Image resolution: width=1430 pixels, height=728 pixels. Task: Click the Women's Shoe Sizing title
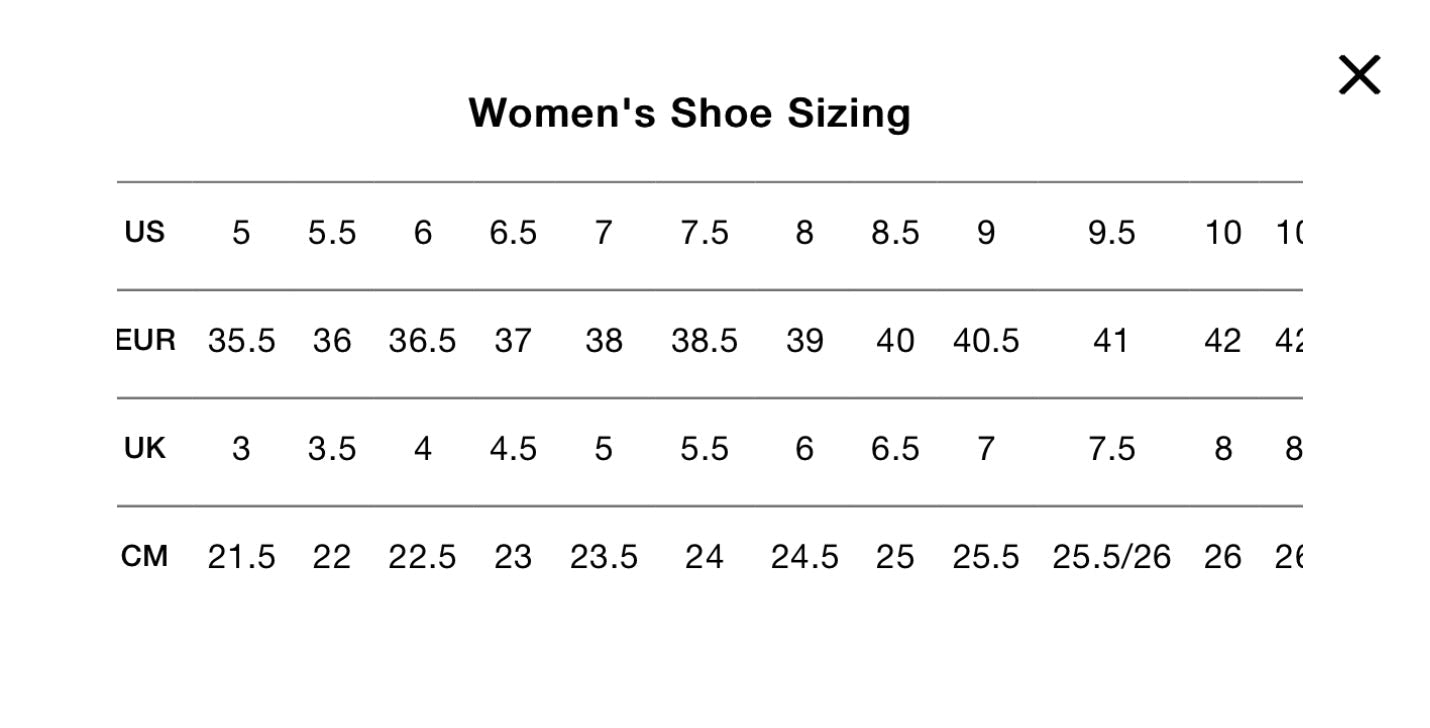click(x=690, y=113)
